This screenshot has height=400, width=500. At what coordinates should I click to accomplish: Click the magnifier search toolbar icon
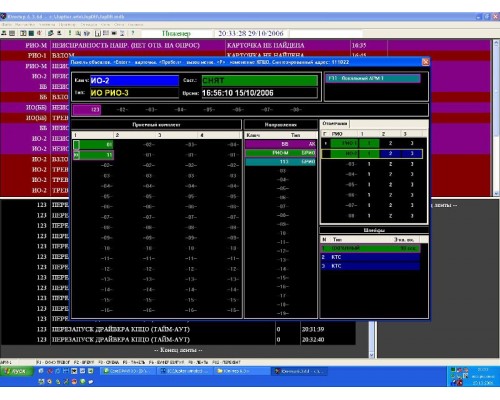click(x=78, y=33)
